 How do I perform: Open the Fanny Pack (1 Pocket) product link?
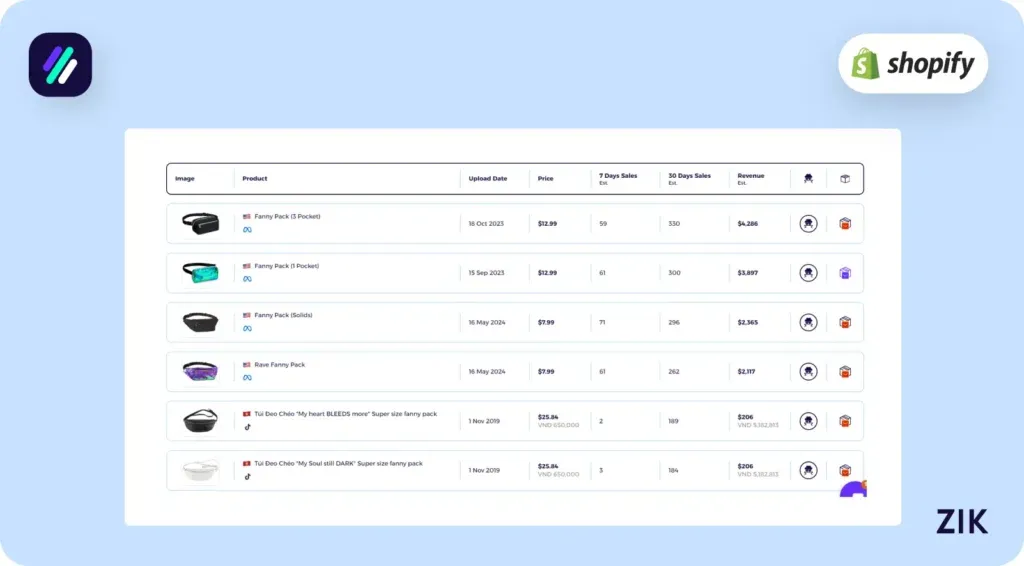(x=287, y=266)
